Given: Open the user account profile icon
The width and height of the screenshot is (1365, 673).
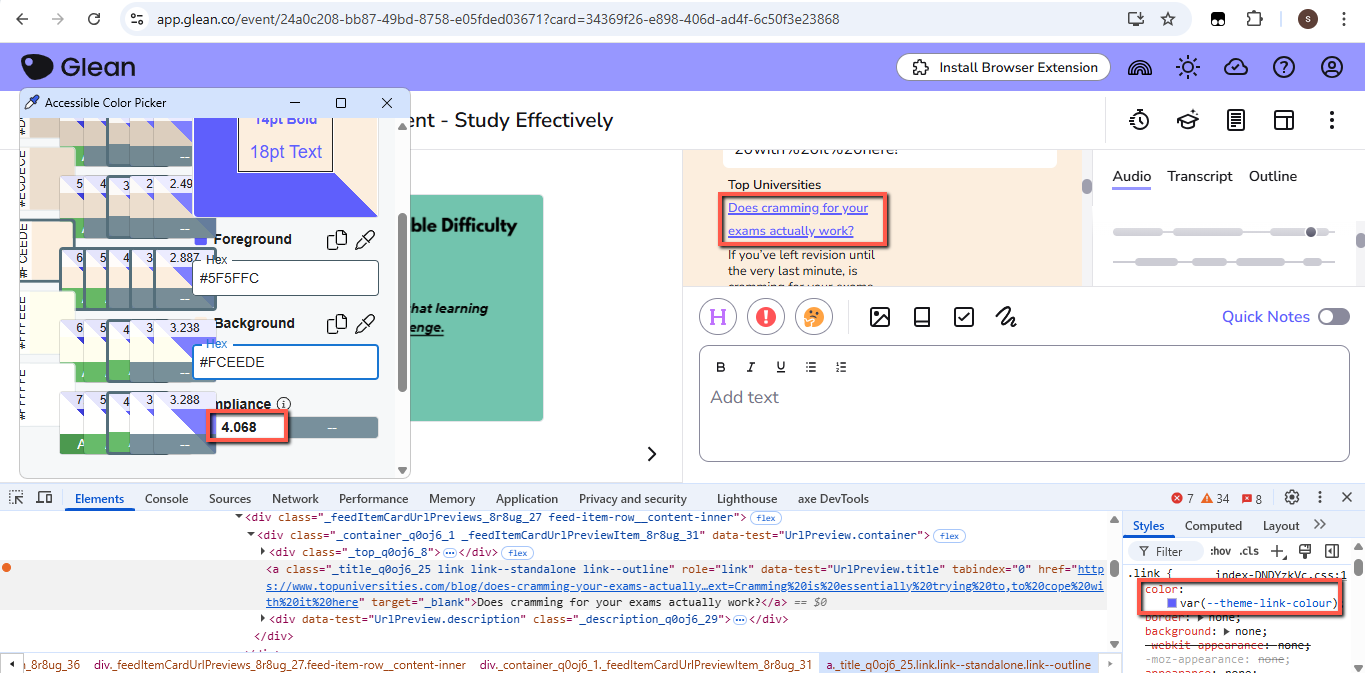Looking at the screenshot, I should pyautogui.click(x=1331, y=67).
